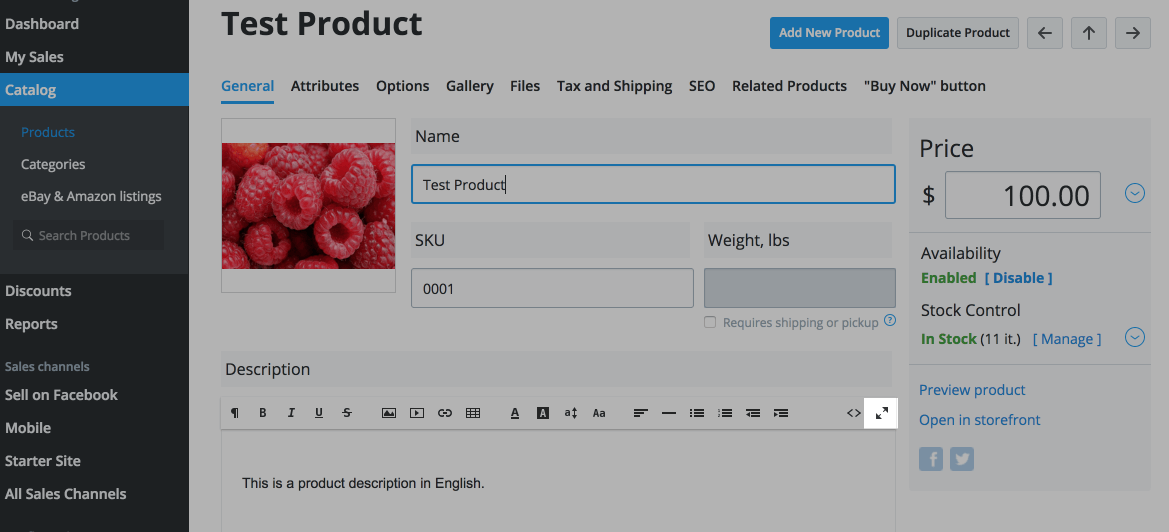Open the Tax and Shipping tab
Viewport: 1169px width, 532px height.
(614, 86)
